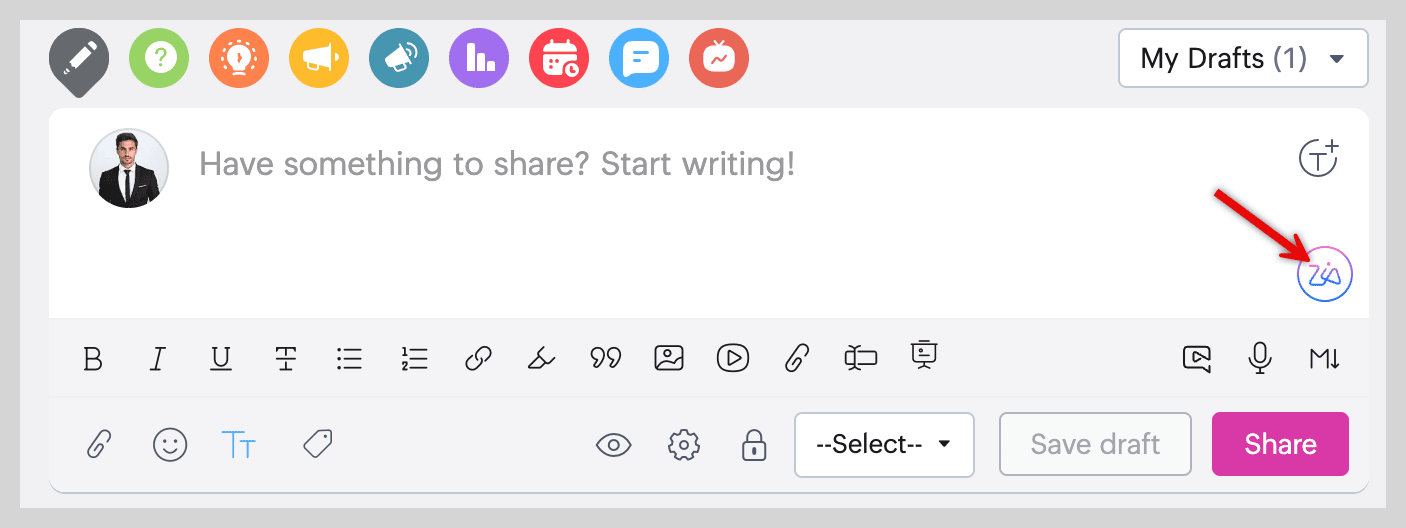Expand the --Select-- dropdown
The height and width of the screenshot is (528, 1406).
point(884,444)
